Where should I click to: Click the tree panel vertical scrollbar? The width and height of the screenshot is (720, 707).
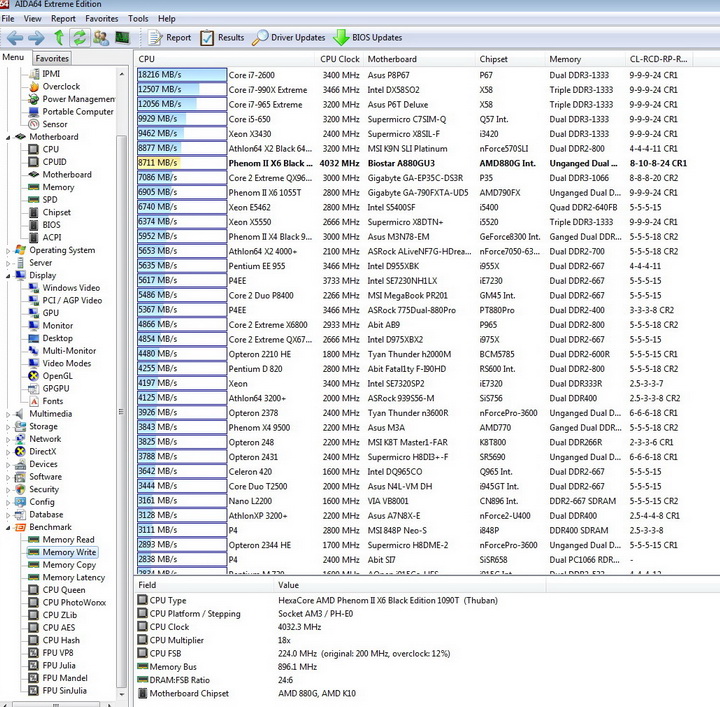coord(122,410)
